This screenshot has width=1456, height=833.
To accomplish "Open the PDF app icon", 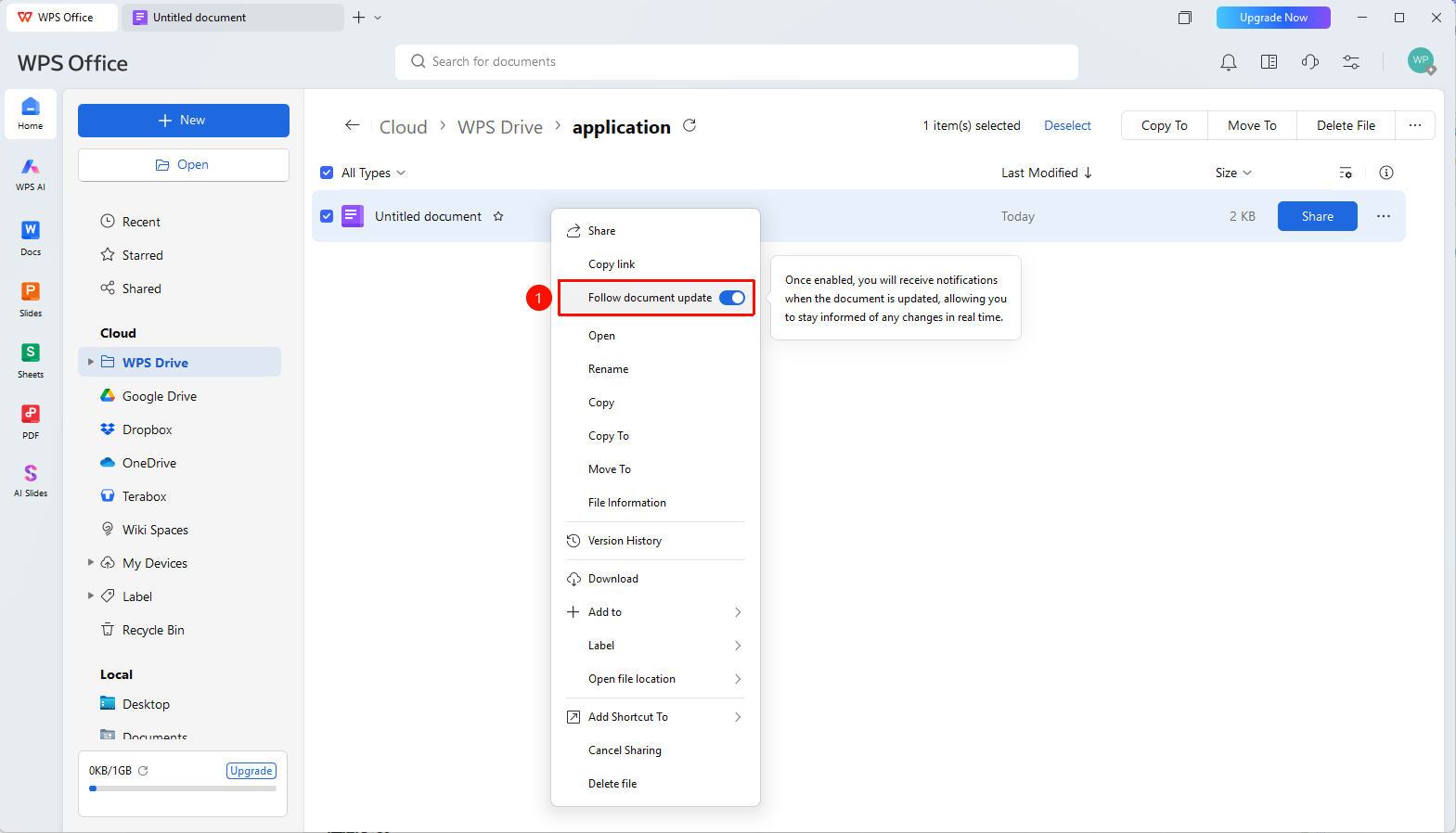I will (x=31, y=421).
